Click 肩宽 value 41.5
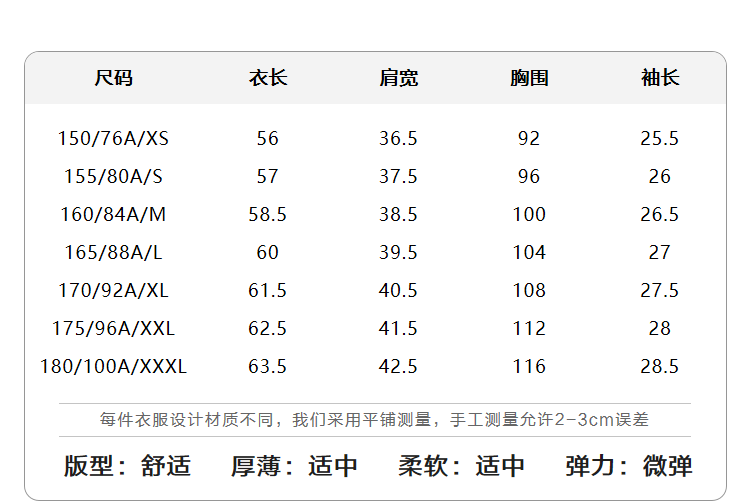This screenshot has width=750, height=501. tap(398, 329)
